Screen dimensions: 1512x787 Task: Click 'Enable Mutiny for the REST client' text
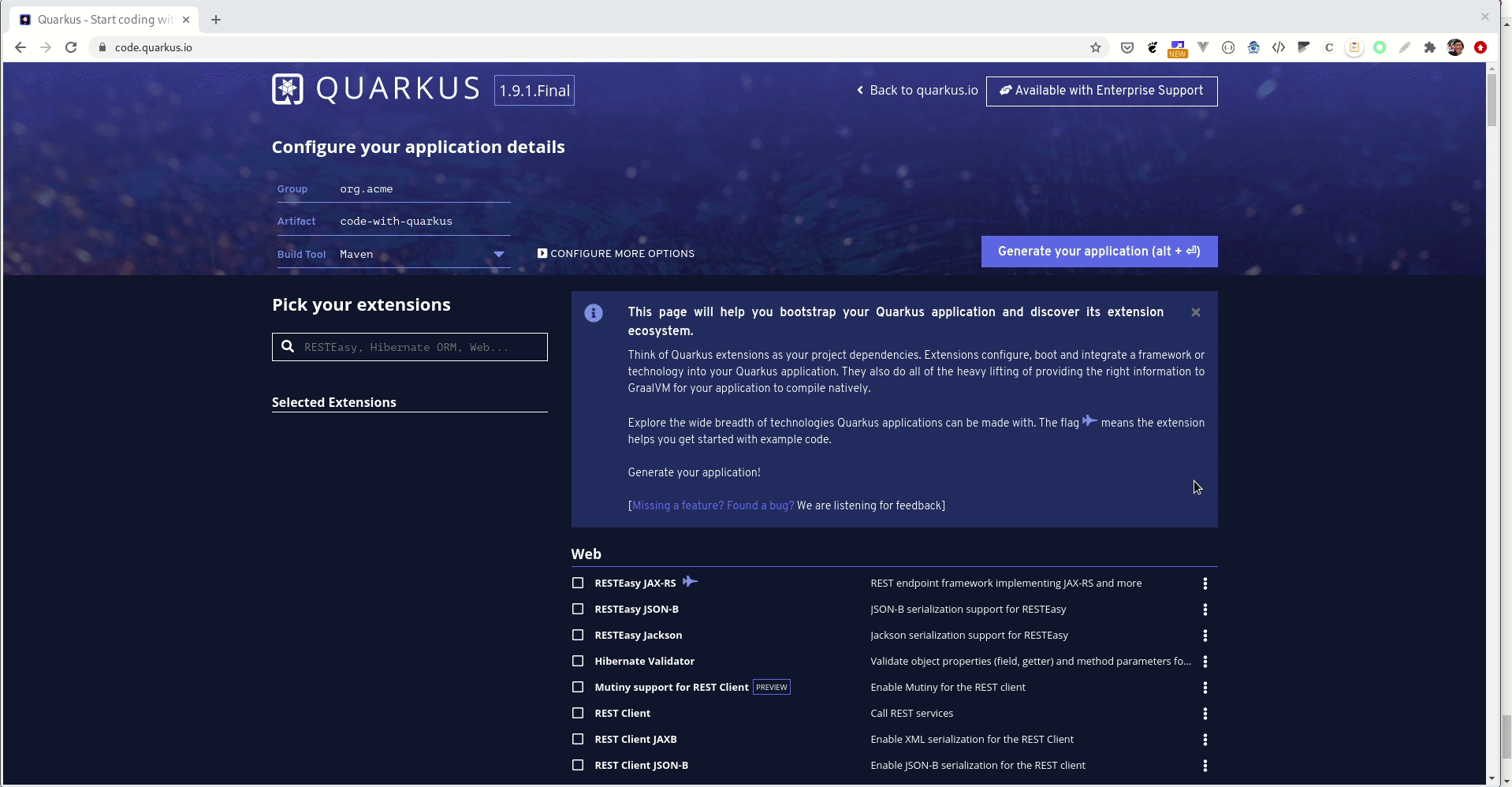948,688
